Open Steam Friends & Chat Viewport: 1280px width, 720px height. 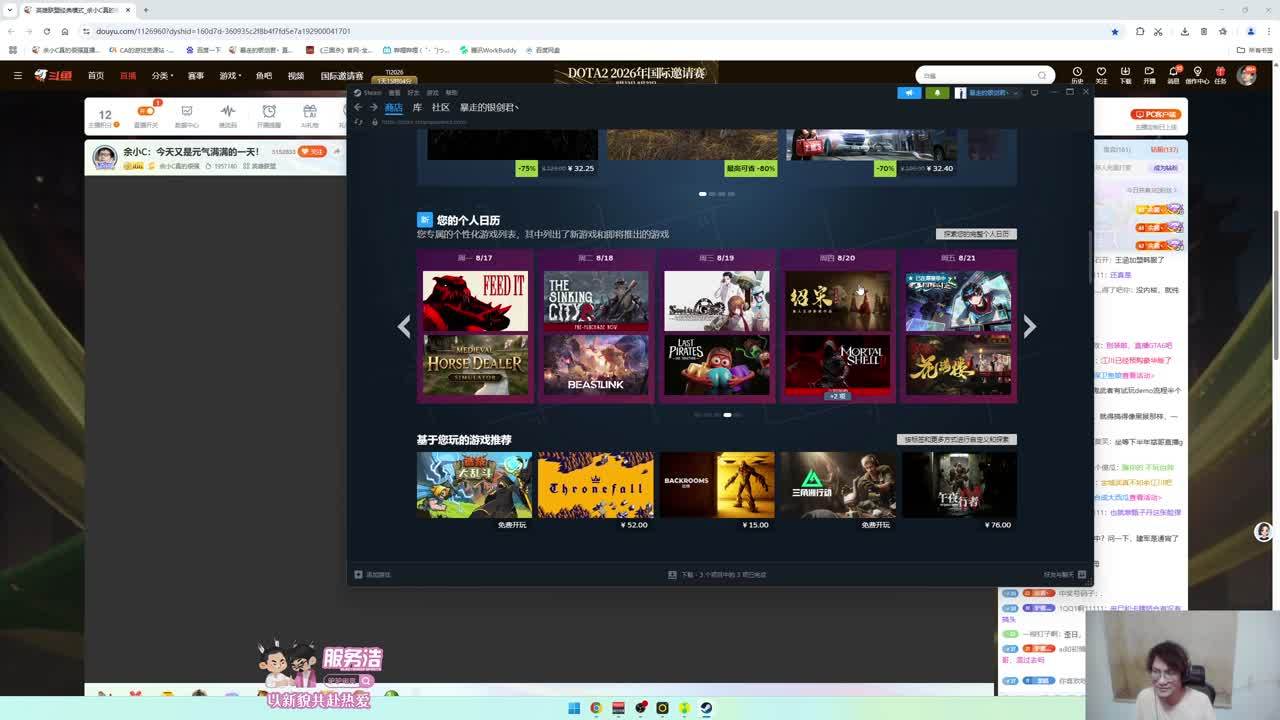tap(1065, 575)
